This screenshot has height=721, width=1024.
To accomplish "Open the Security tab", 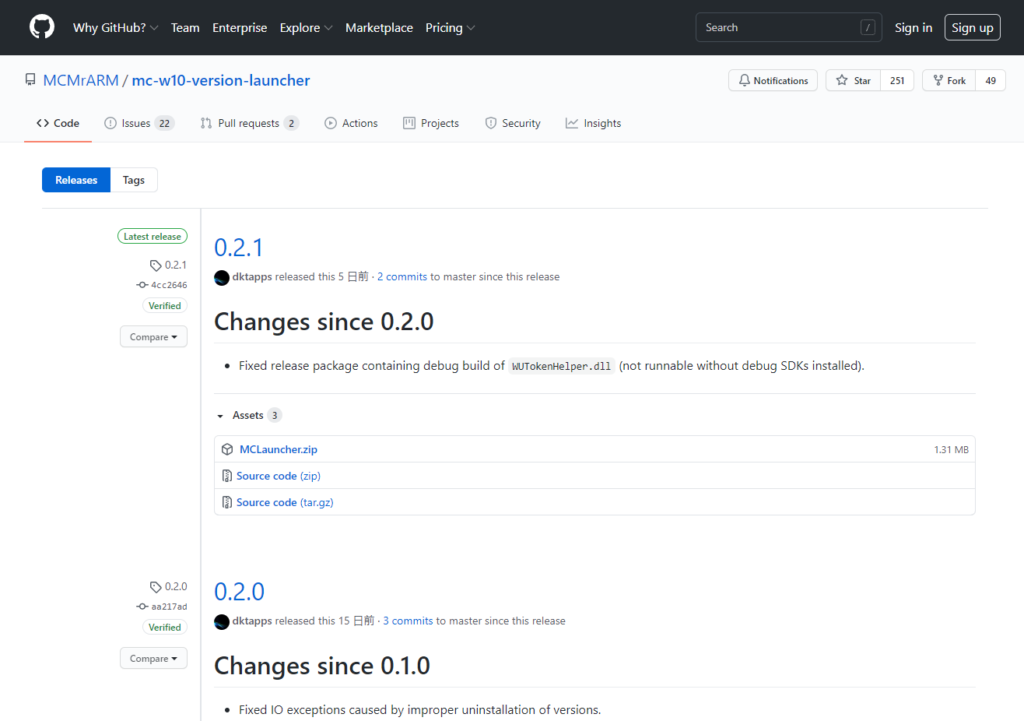I will click(513, 123).
